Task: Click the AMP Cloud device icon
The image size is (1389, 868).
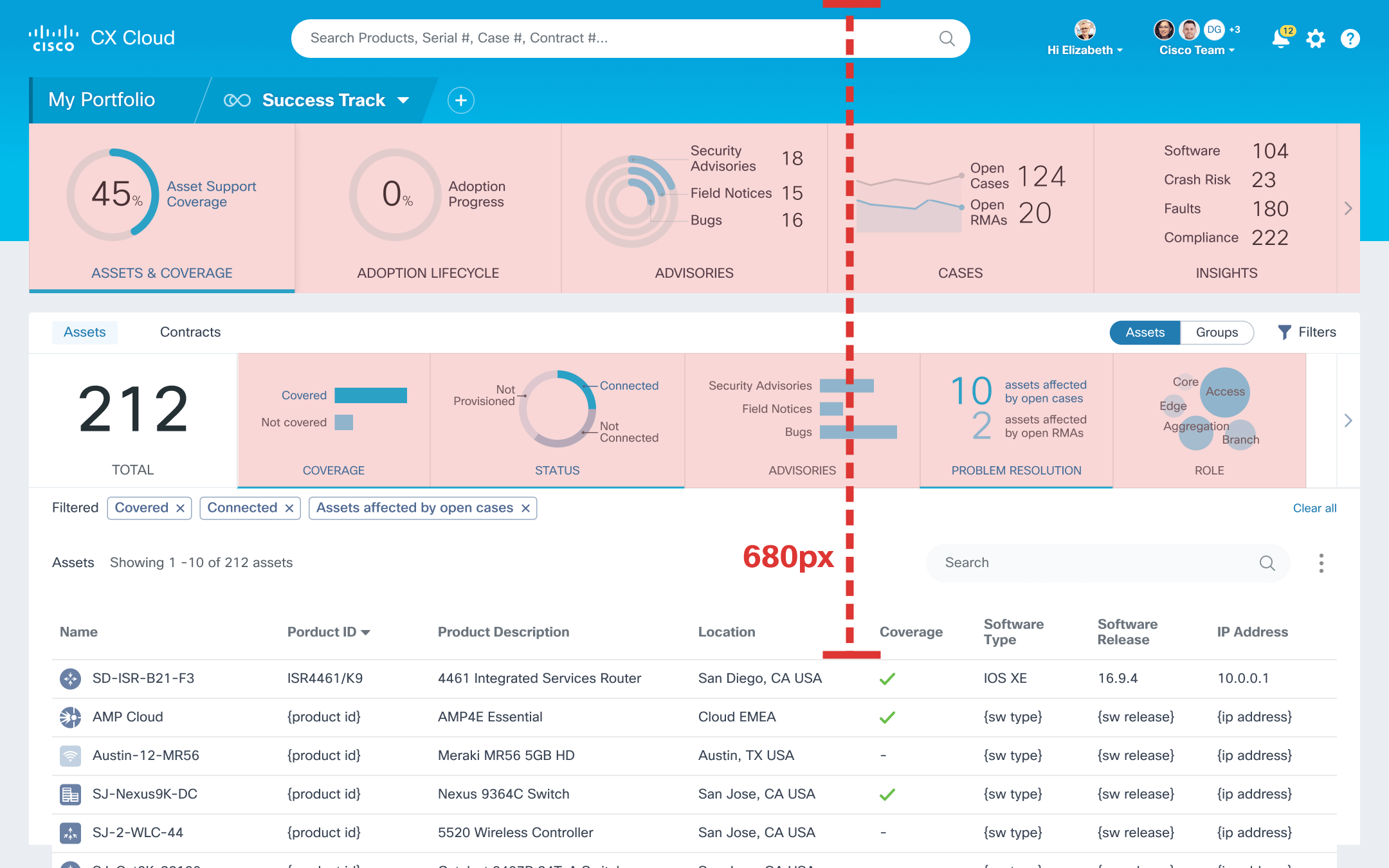Action: pyautogui.click(x=70, y=717)
